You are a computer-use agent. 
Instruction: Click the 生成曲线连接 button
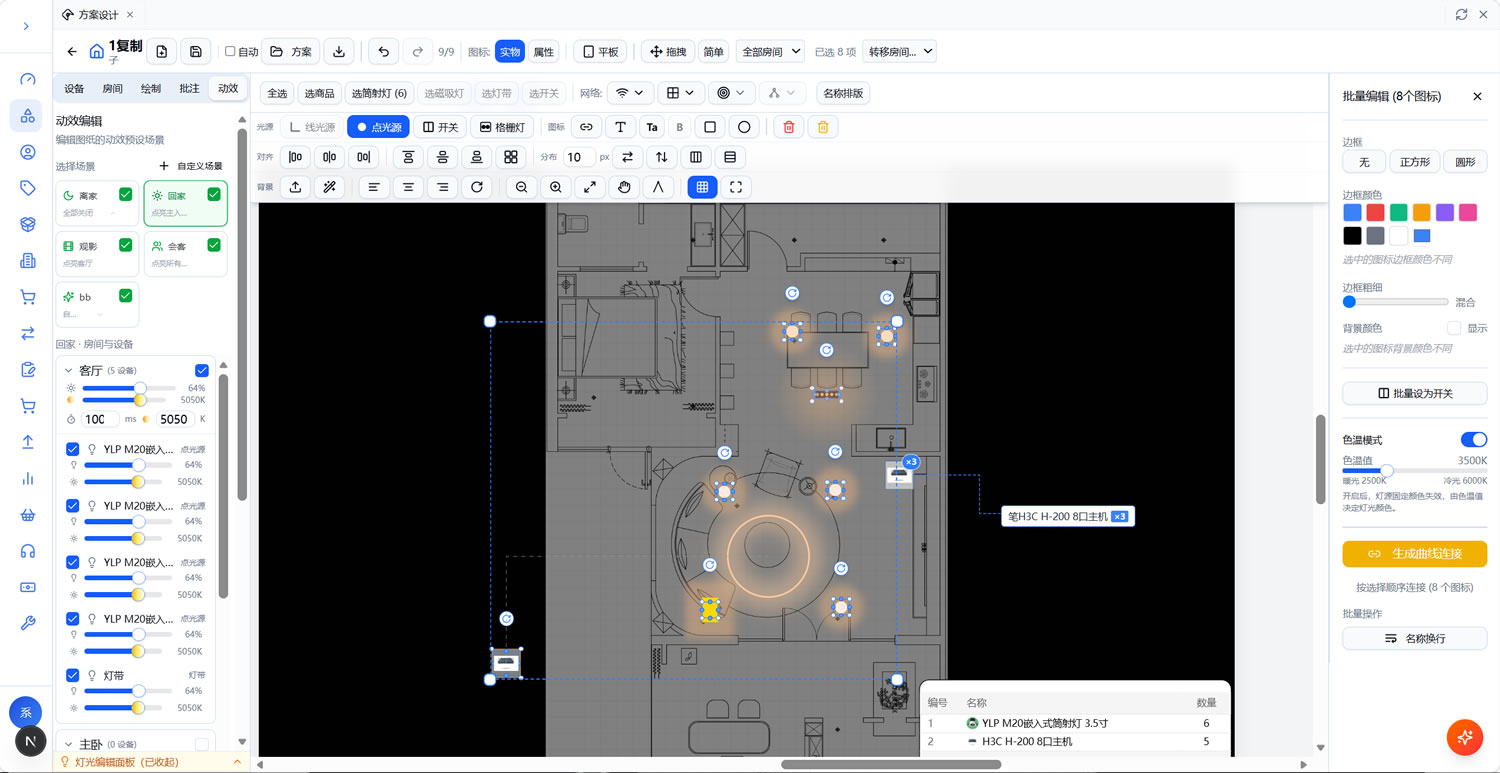tap(1414, 554)
